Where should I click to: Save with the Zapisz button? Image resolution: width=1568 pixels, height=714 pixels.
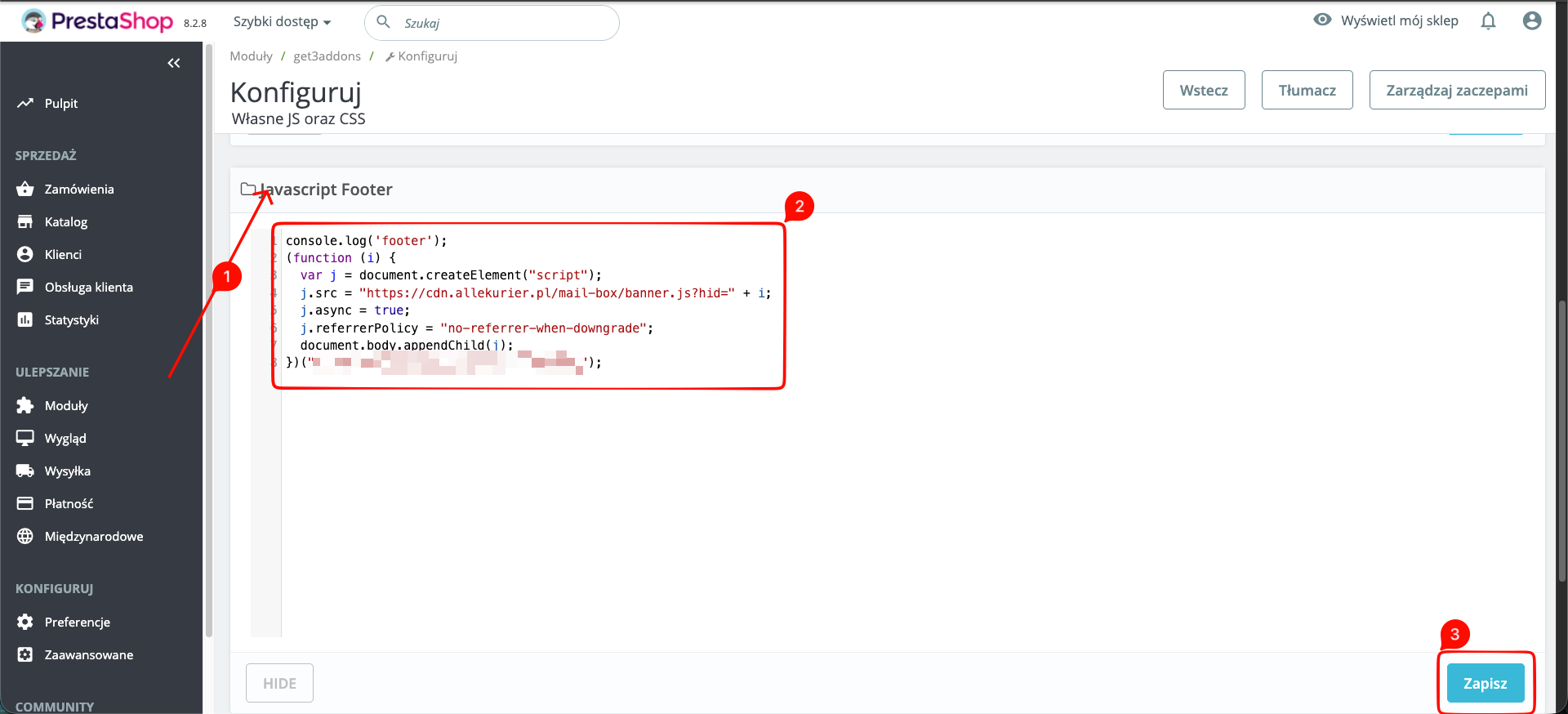1486,683
